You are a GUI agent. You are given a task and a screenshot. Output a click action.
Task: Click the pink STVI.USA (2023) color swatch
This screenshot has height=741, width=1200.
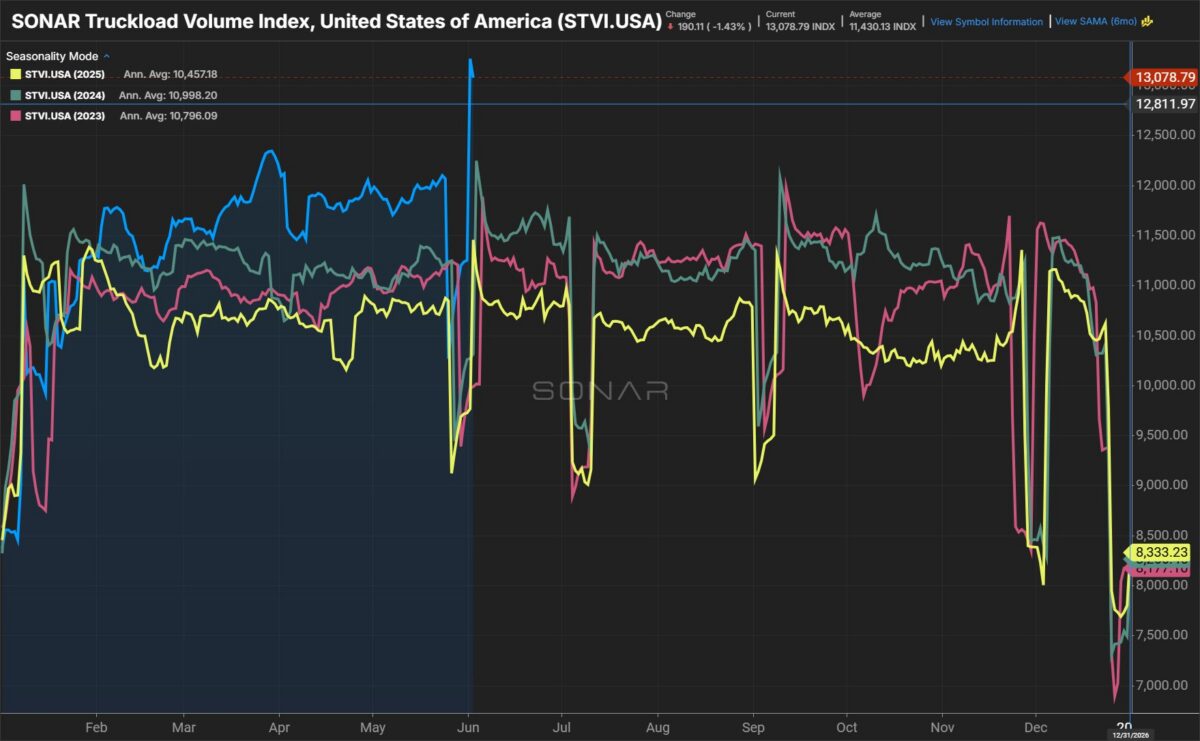14,117
